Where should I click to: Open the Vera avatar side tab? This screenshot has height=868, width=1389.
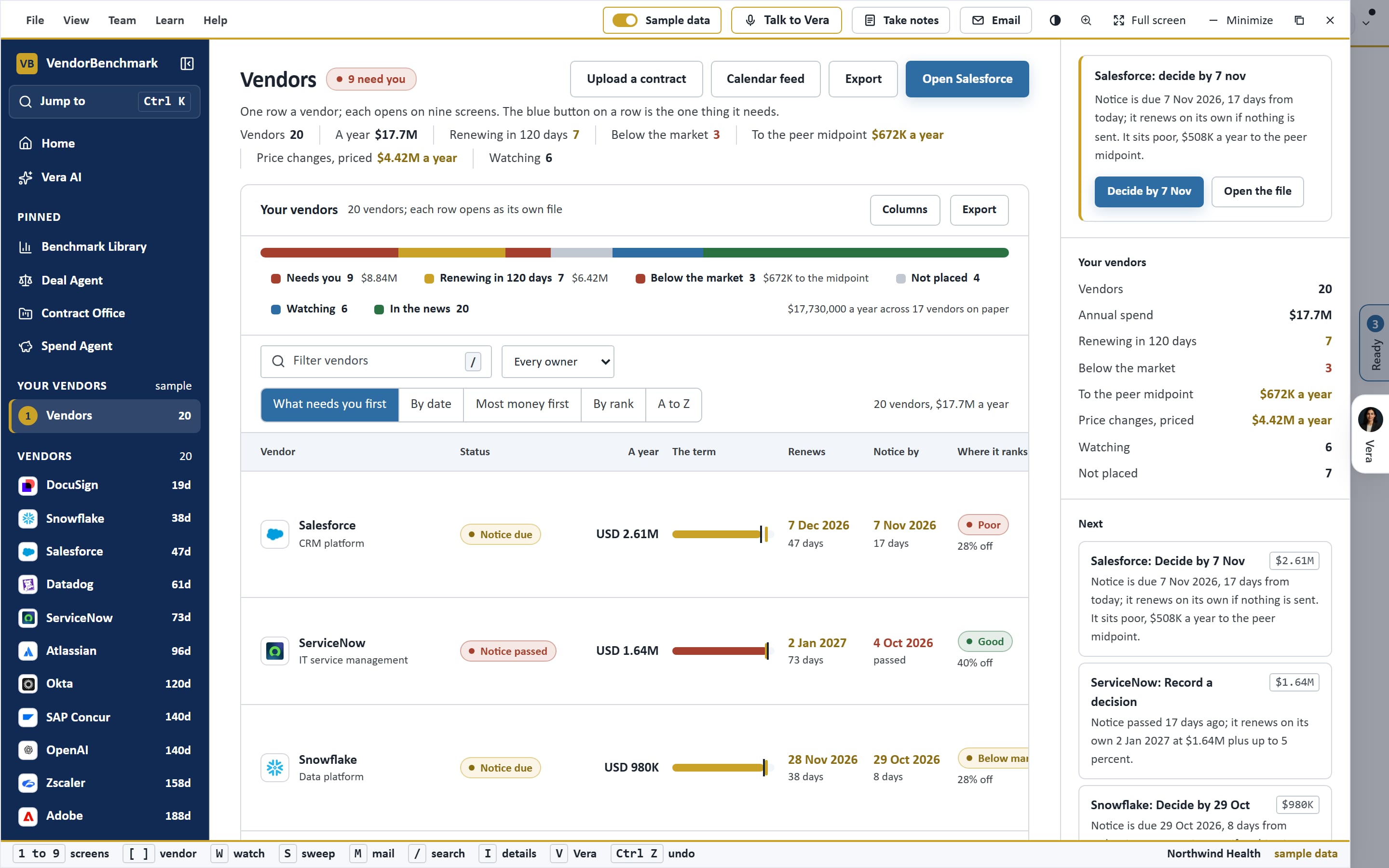point(1371,434)
